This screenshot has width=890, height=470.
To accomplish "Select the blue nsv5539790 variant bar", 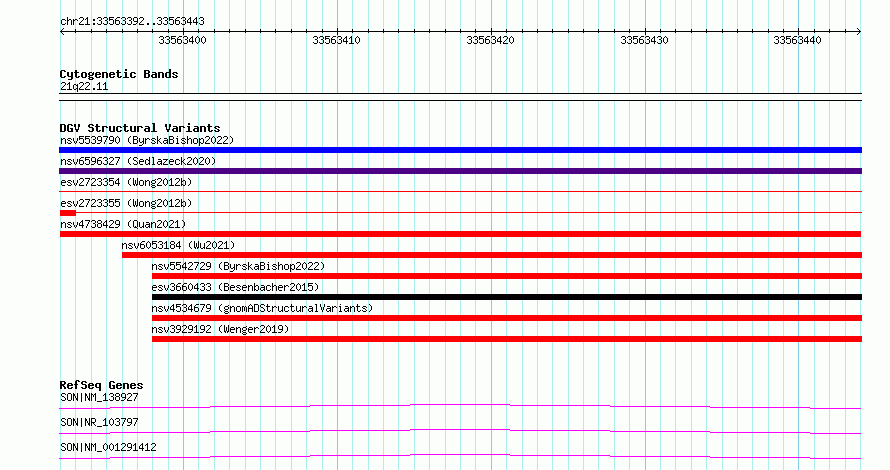I will pos(460,150).
